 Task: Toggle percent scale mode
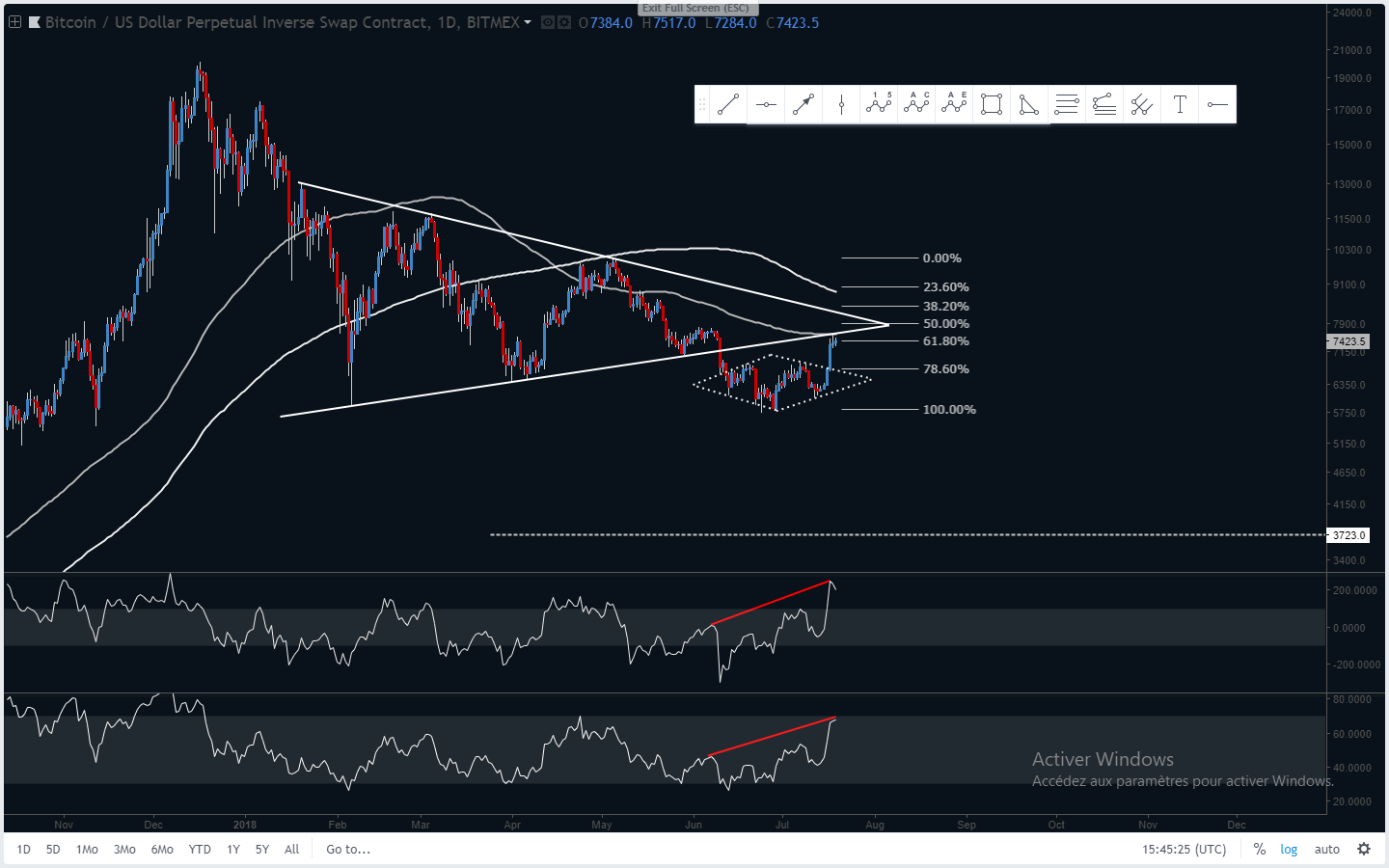tap(1259, 849)
